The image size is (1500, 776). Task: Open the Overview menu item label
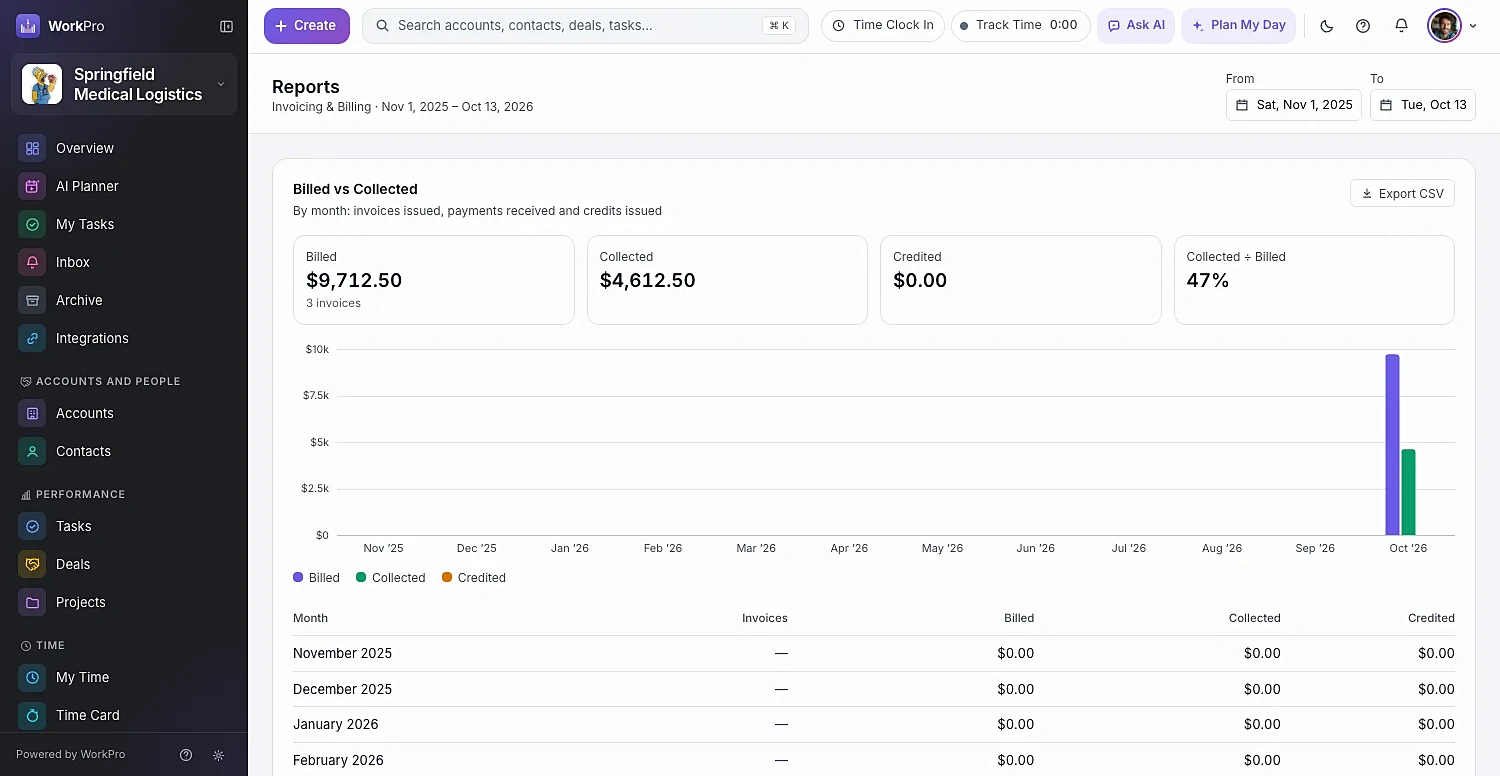pyautogui.click(x=85, y=148)
